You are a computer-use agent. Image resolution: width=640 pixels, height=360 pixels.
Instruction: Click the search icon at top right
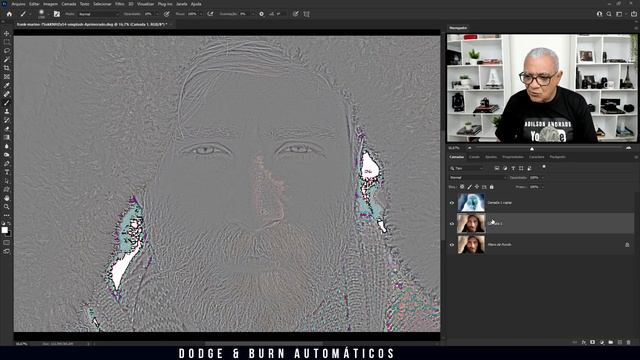tap(609, 14)
